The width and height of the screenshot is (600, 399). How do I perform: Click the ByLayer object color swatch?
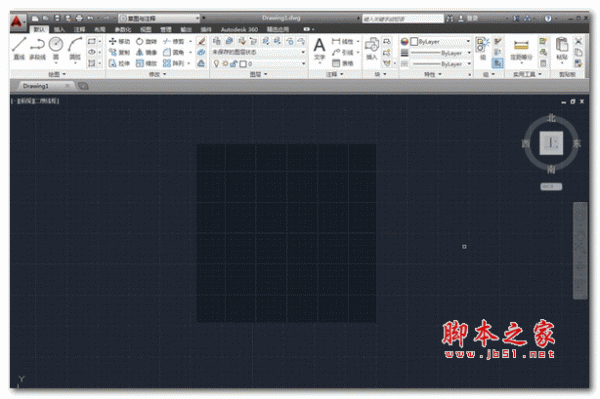point(414,41)
